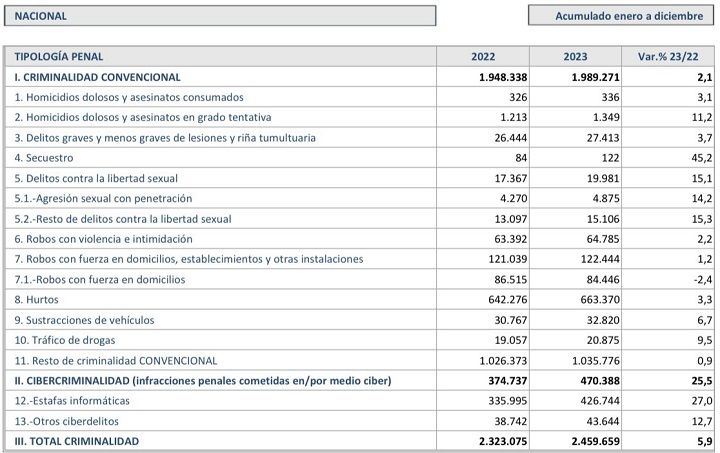
Task: Select the 2022 column header
Action: coord(483,56)
